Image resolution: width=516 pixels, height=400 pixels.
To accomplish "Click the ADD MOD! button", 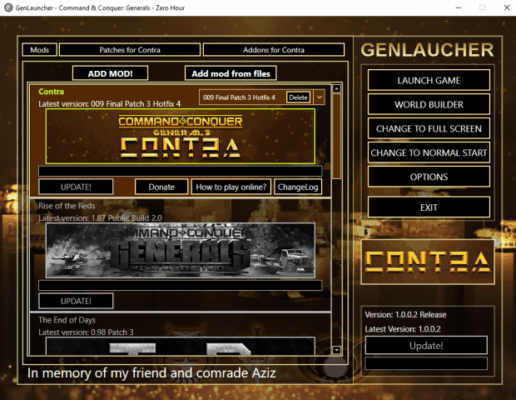I will point(110,73).
